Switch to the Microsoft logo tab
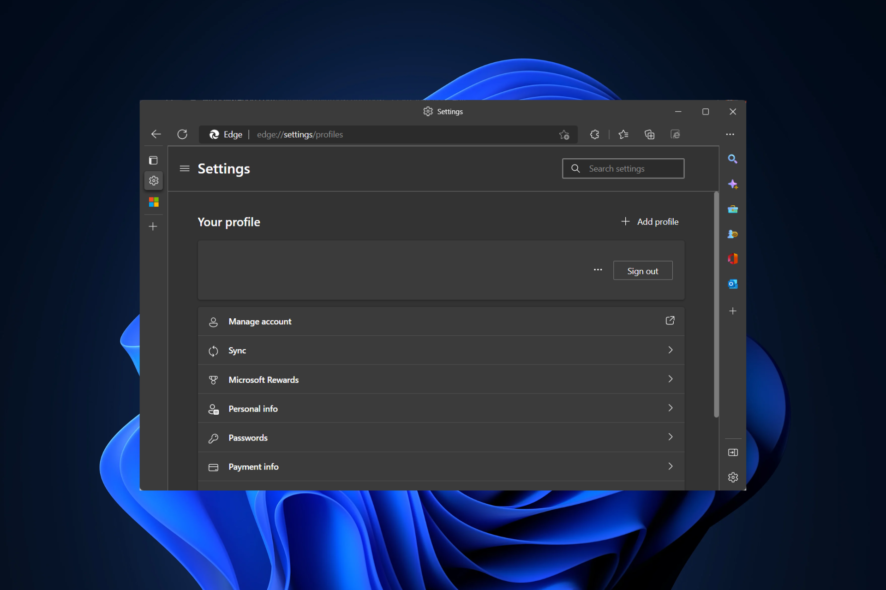The image size is (886, 590). click(x=154, y=202)
